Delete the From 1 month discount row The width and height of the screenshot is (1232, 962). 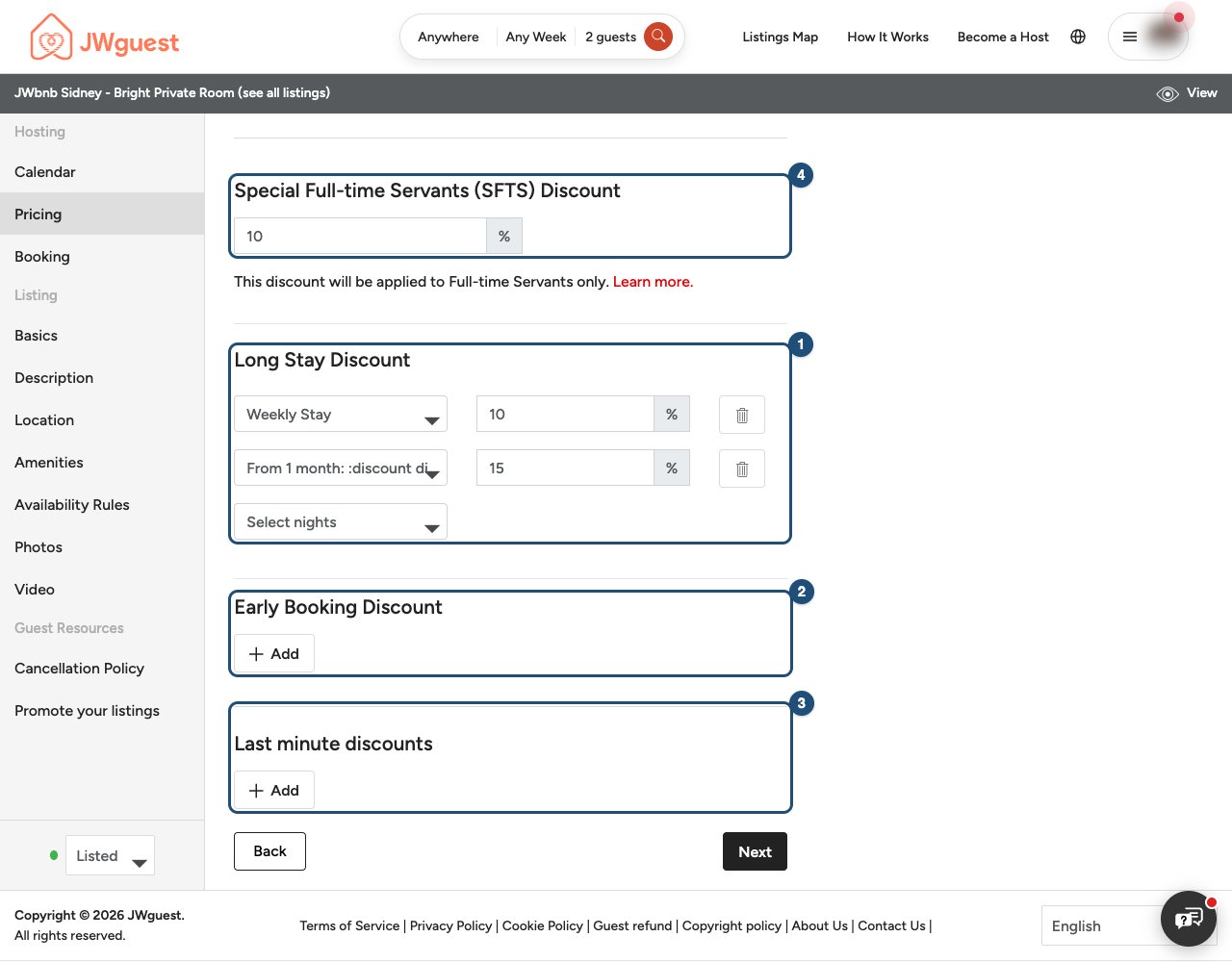tap(742, 468)
